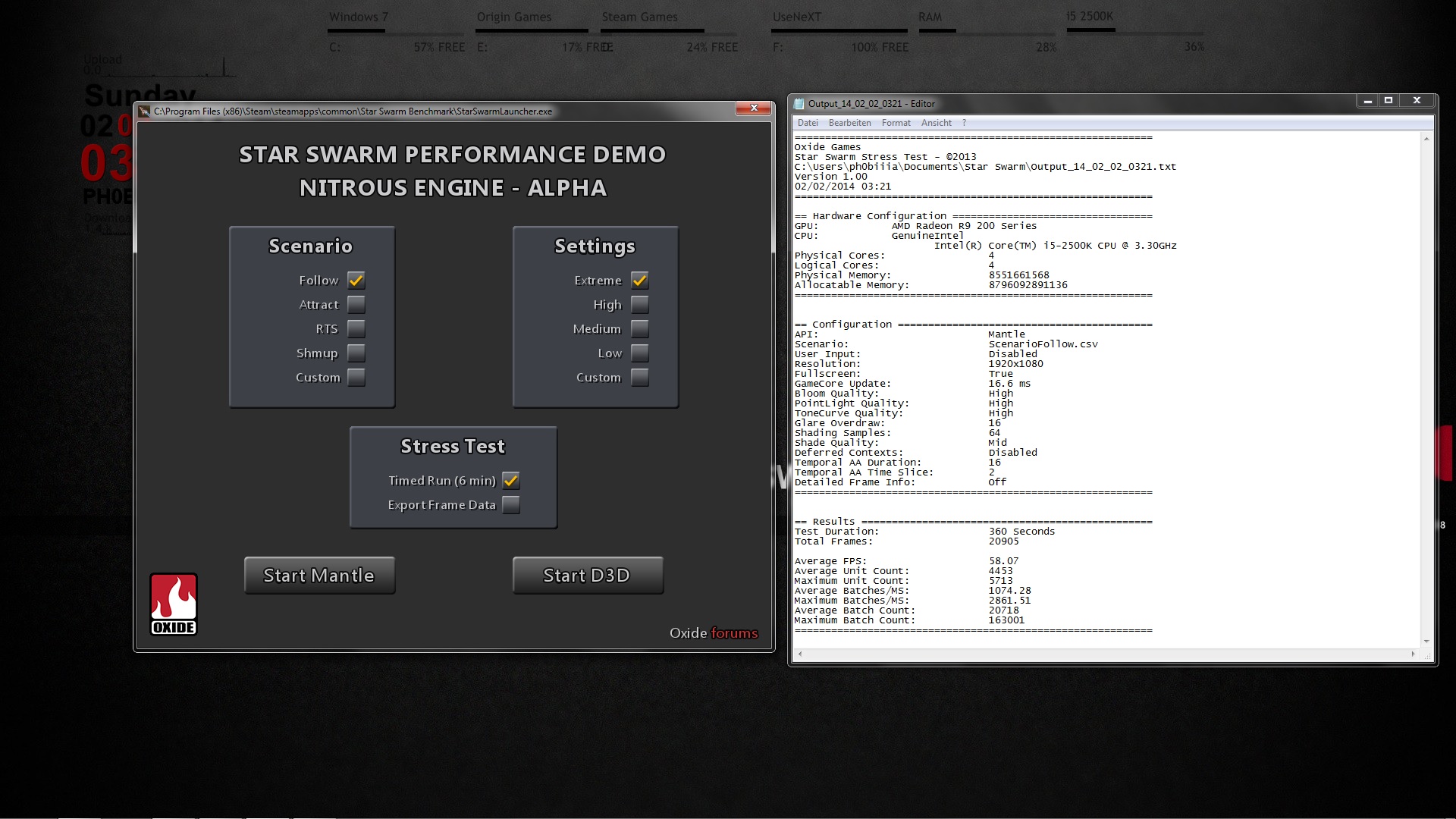This screenshot has width=1456, height=819.
Task: Maximize the Output Editor window
Action: (1389, 100)
